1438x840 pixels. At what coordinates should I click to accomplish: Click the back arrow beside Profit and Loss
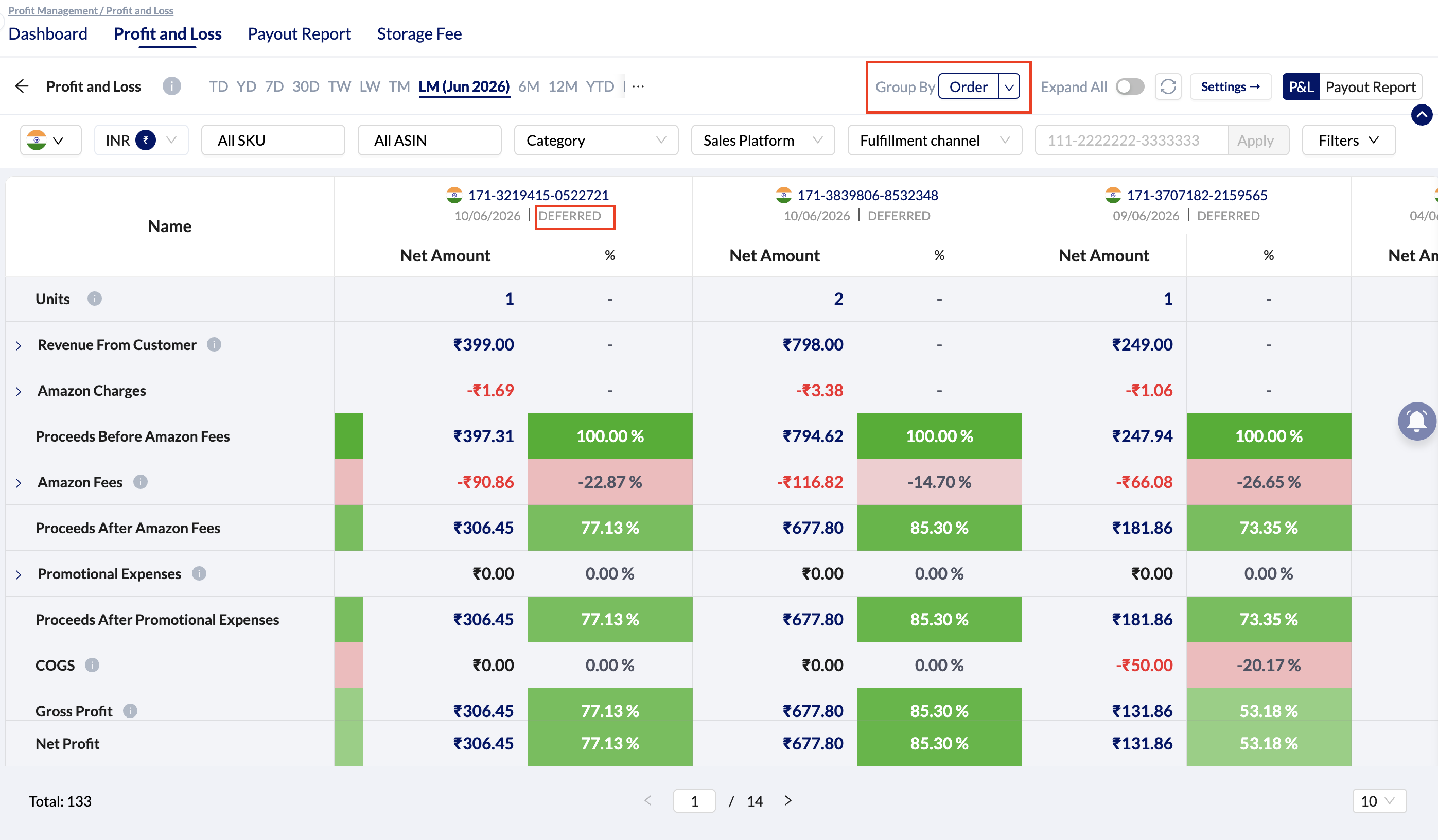pyautogui.click(x=22, y=86)
